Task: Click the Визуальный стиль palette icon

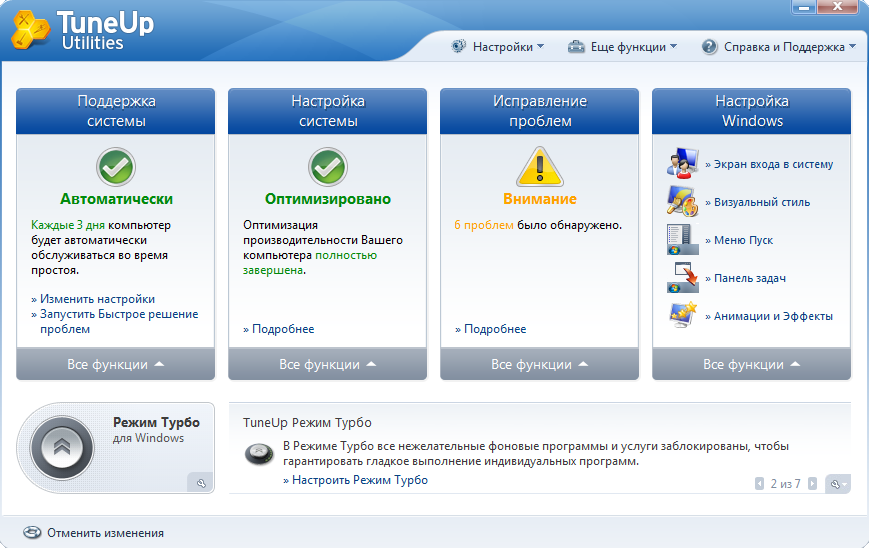Action: [683, 201]
